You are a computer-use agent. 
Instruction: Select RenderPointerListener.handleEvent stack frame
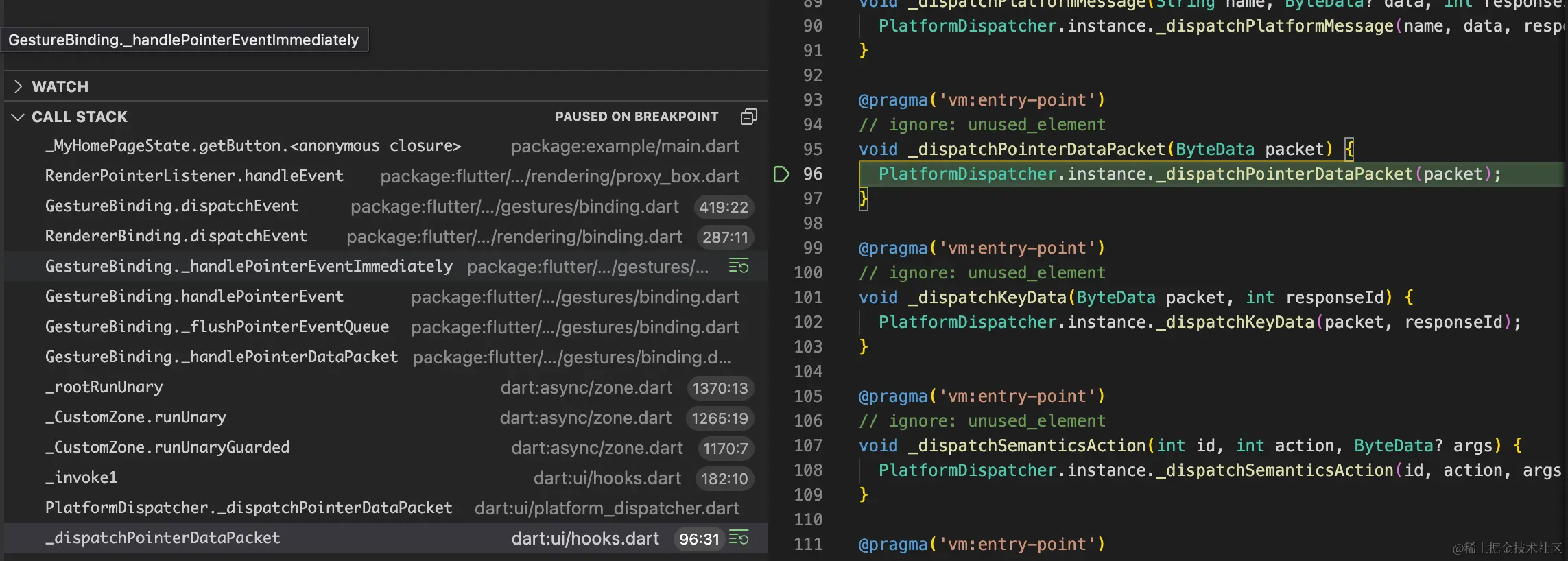386,176
